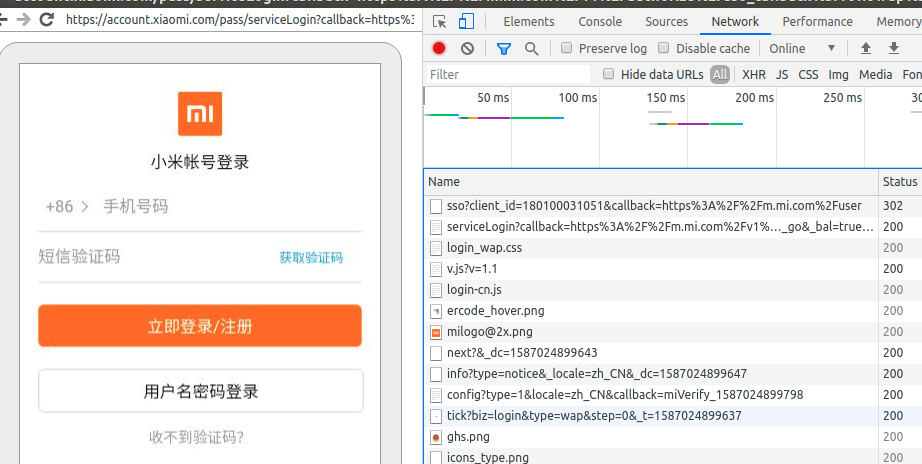Toggle the device toolbar icon
Image resolution: width=922 pixels, height=464 pixels.
[466, 22]
